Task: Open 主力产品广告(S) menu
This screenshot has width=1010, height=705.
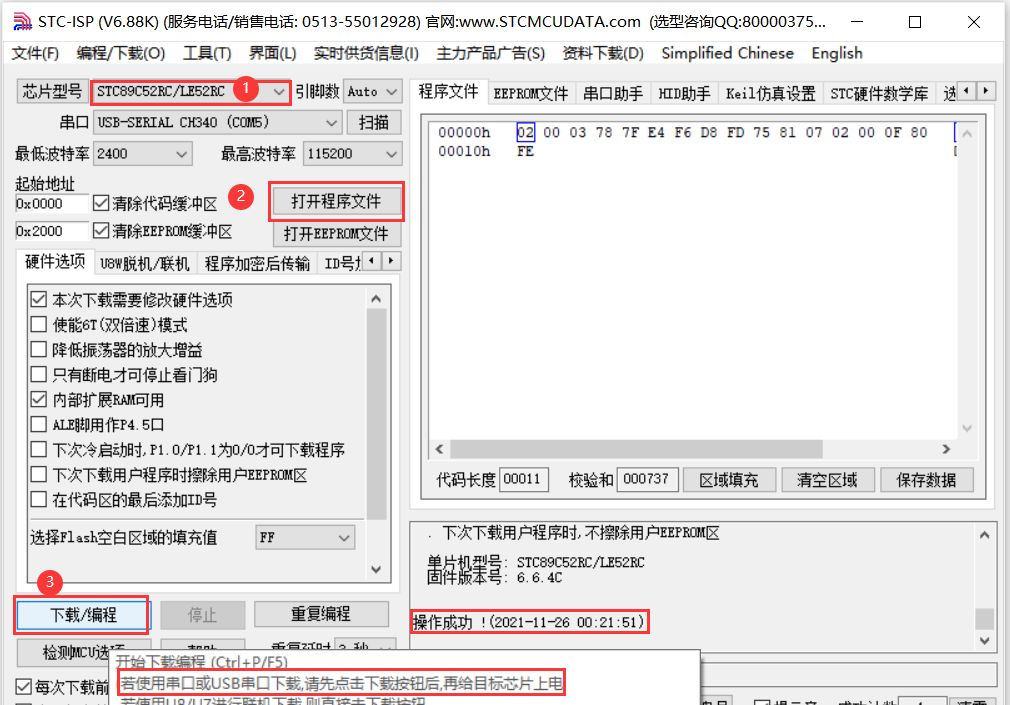Action: (490, 53)
